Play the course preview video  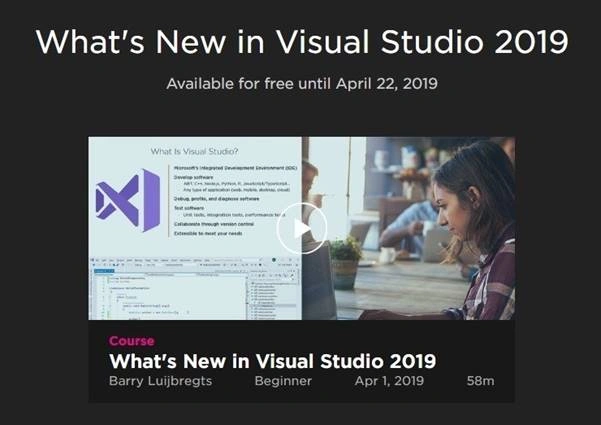(302, 228)
